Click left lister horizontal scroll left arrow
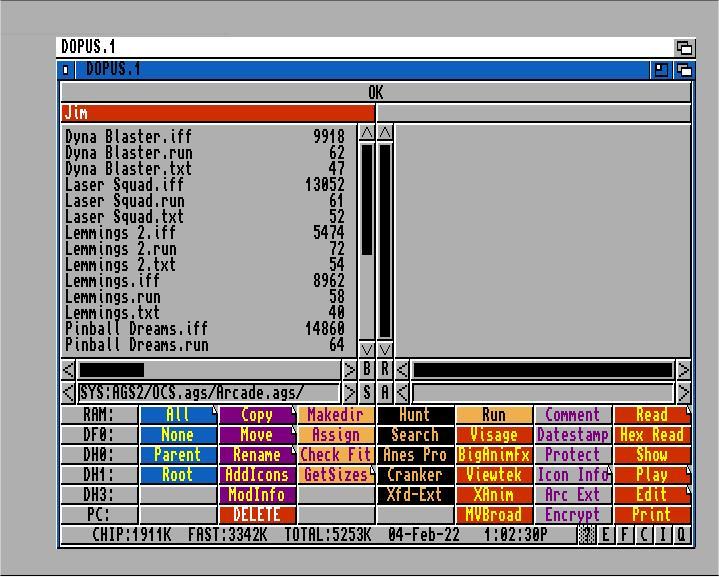 click(x=68, y=370)
